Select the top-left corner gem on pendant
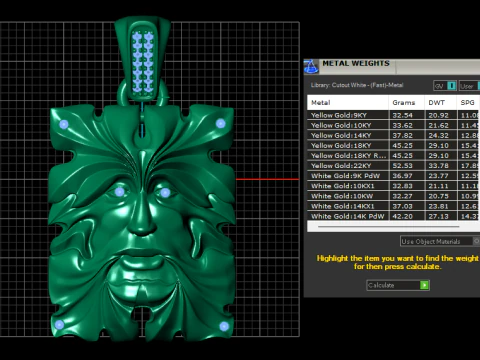 click(x=64, y=125)
